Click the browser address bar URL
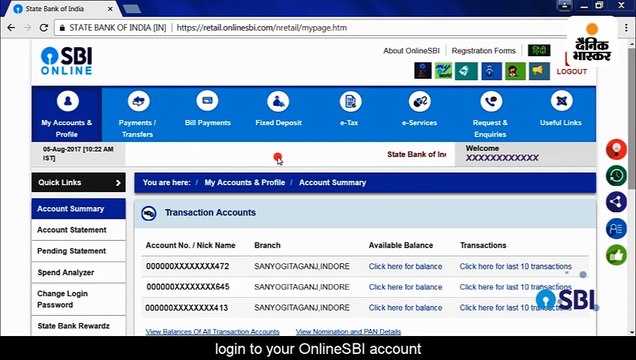The image size is (636, 360). (262, 28)
